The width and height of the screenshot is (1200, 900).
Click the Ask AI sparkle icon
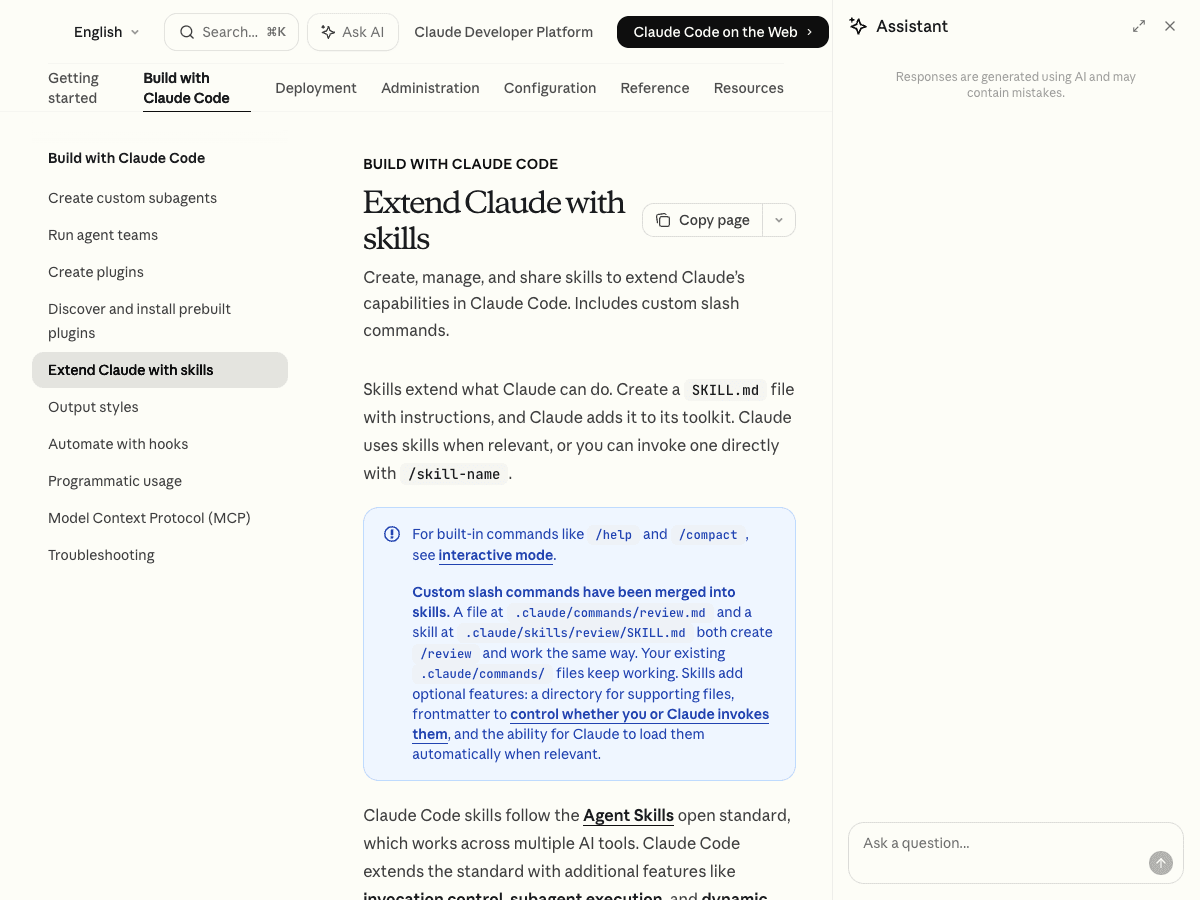click(328, 32)
